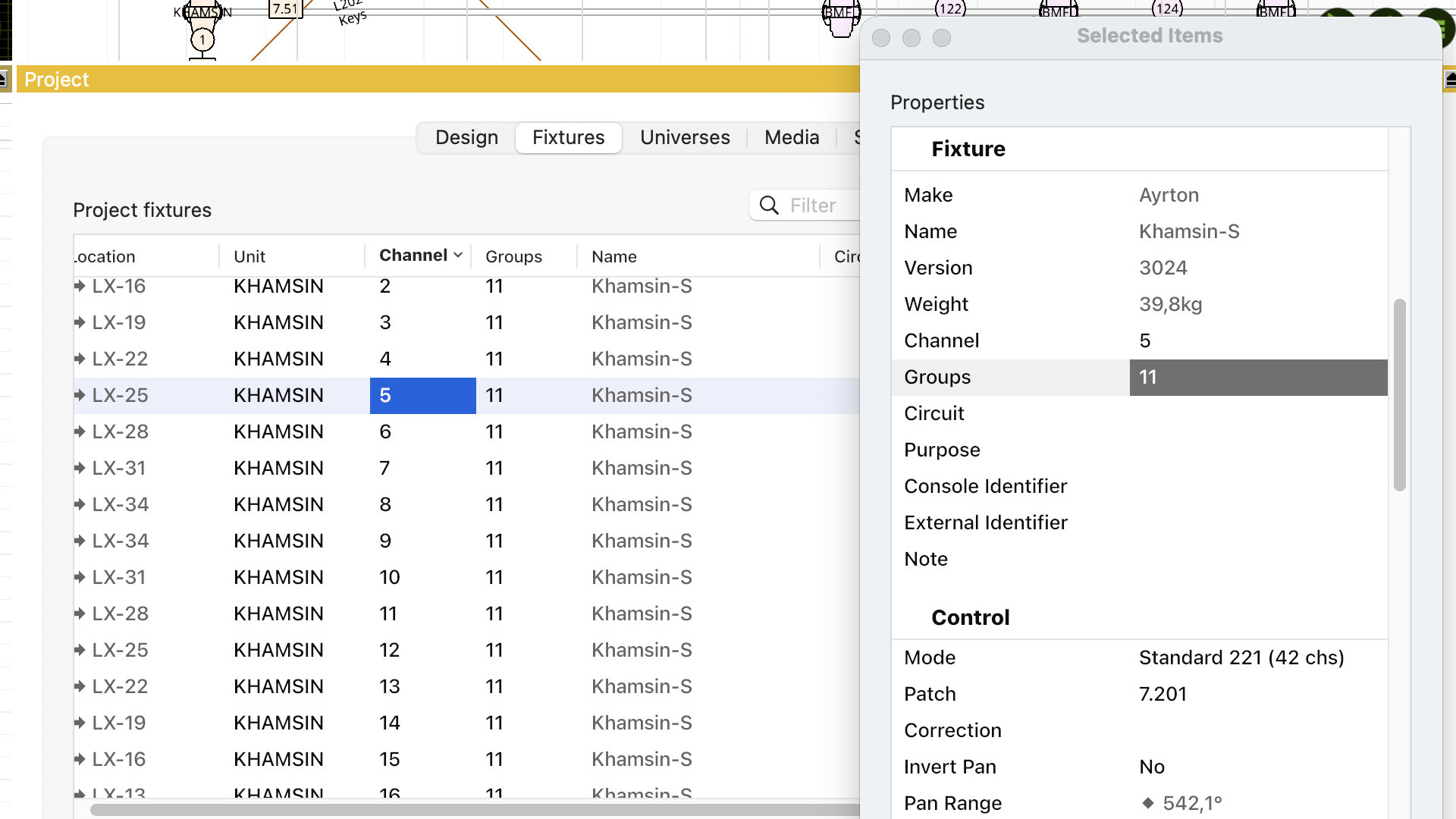1456x819 pixels.
Task: Sort by the Groups column header
Action: tap(513, 256)
